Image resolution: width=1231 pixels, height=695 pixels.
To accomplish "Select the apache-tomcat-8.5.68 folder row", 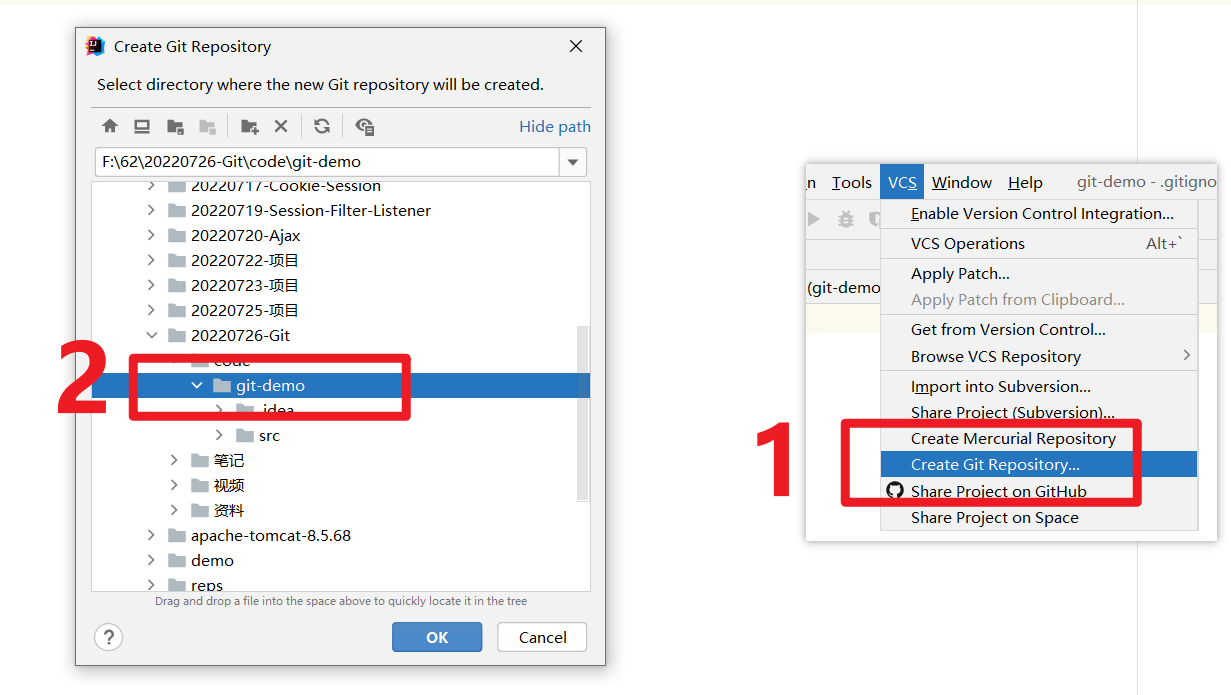I will (341, 535).
